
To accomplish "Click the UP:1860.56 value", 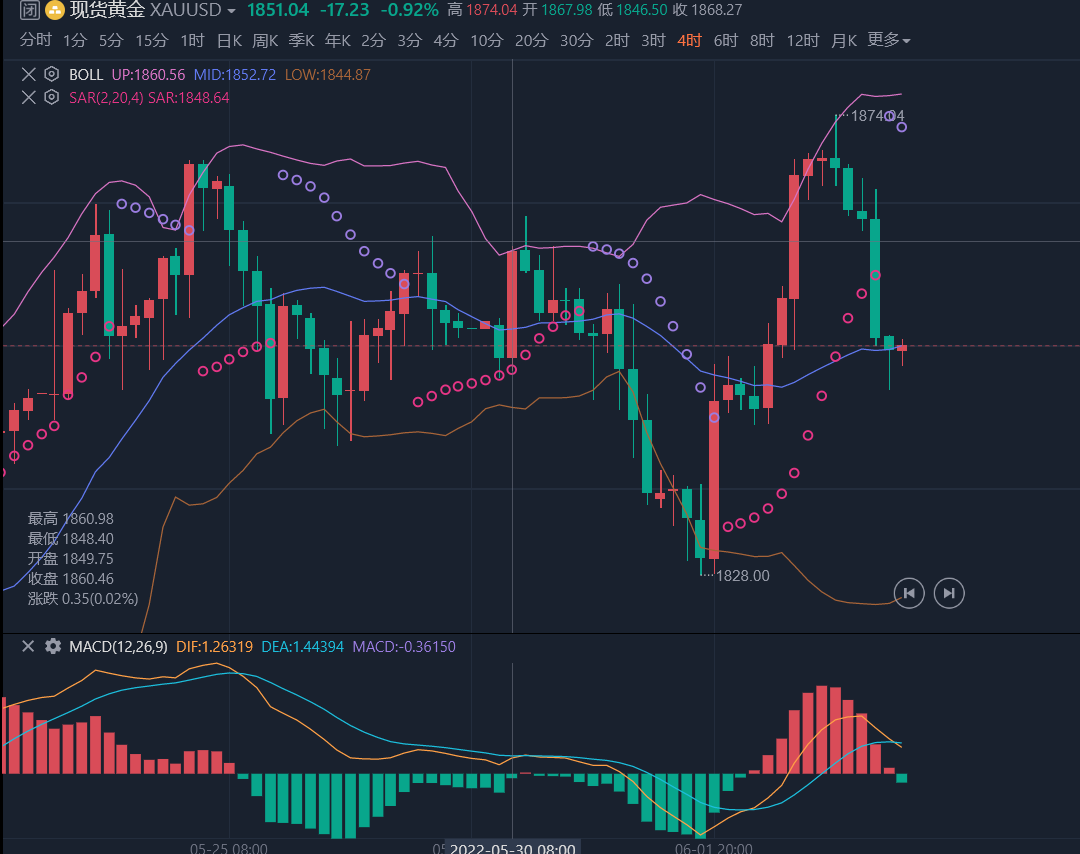I will point(148,74).
